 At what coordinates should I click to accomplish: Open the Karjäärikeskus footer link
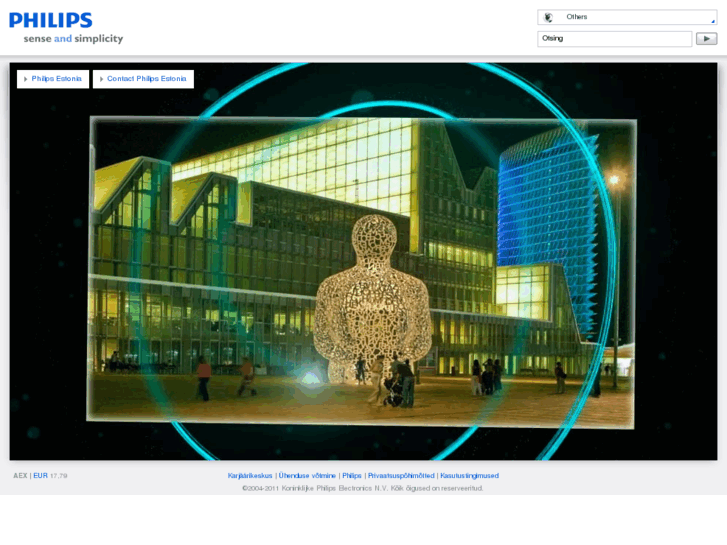pyautogui.click(x=250, y=475)
